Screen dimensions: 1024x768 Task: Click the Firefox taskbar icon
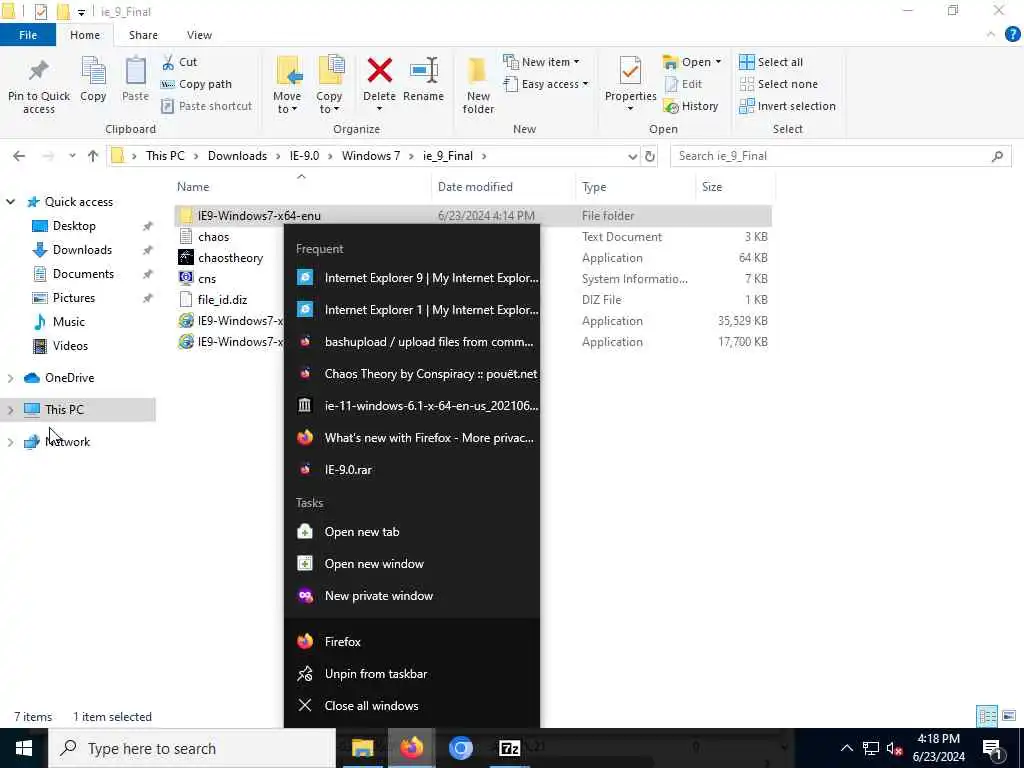[411, 748]
